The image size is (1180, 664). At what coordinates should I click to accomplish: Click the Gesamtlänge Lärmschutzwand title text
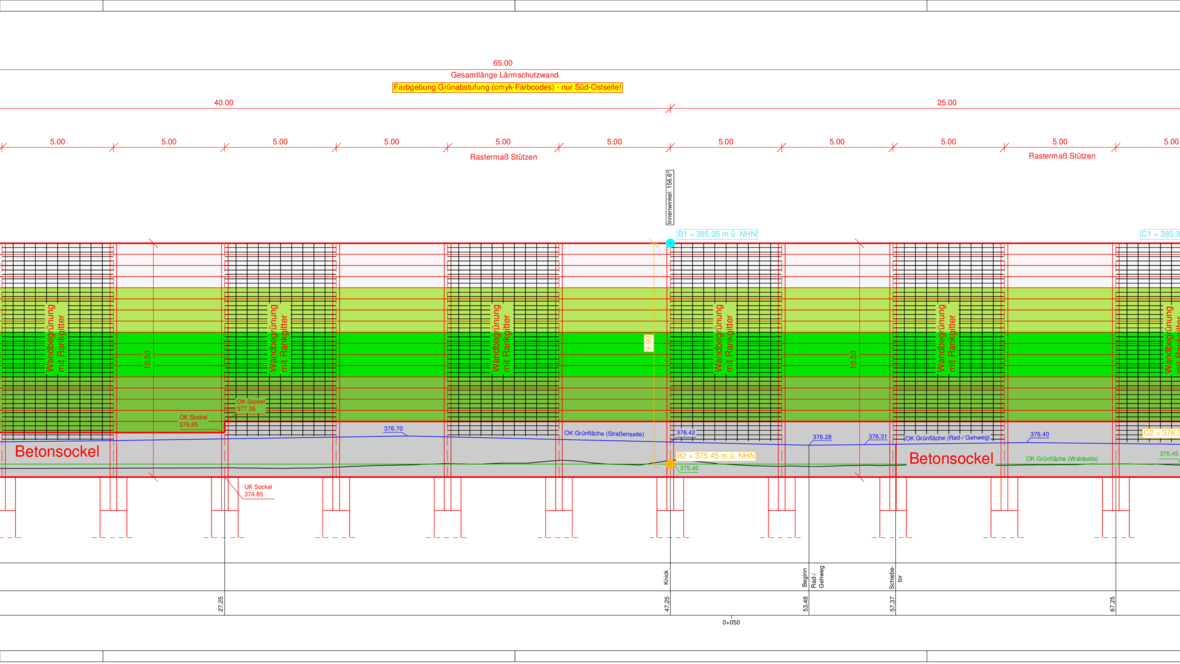(504, 75)
